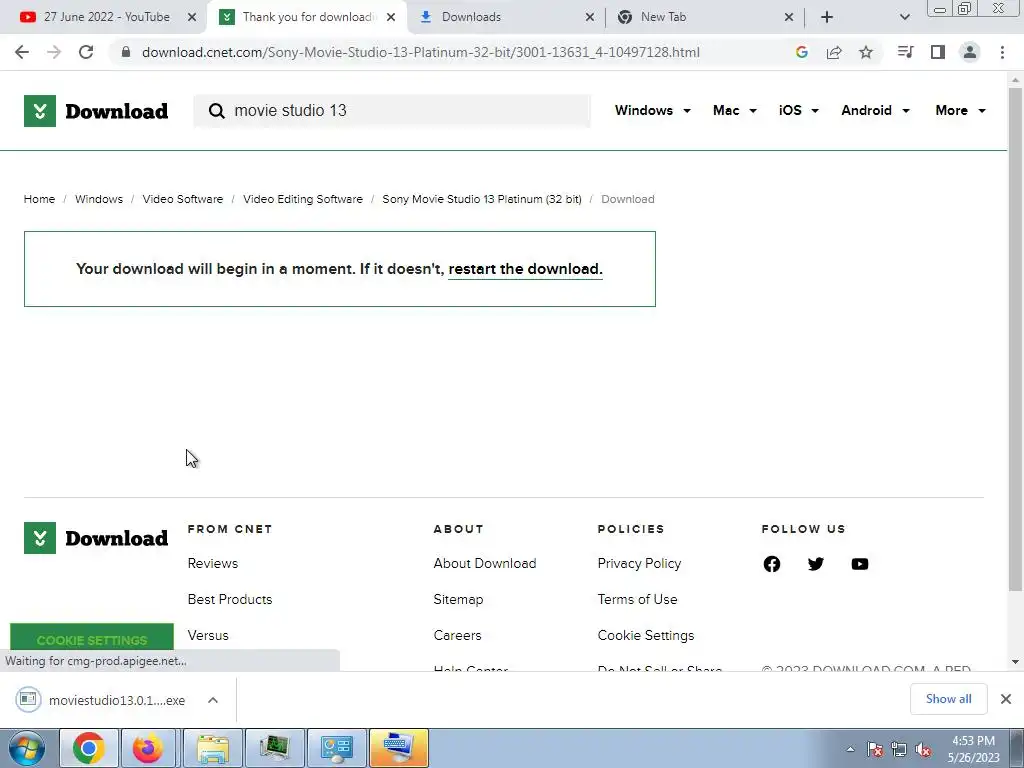Viewport: 1024px width, 768px height.
Task: Bookmark this page with the star icon
Action: click(865, 52)
